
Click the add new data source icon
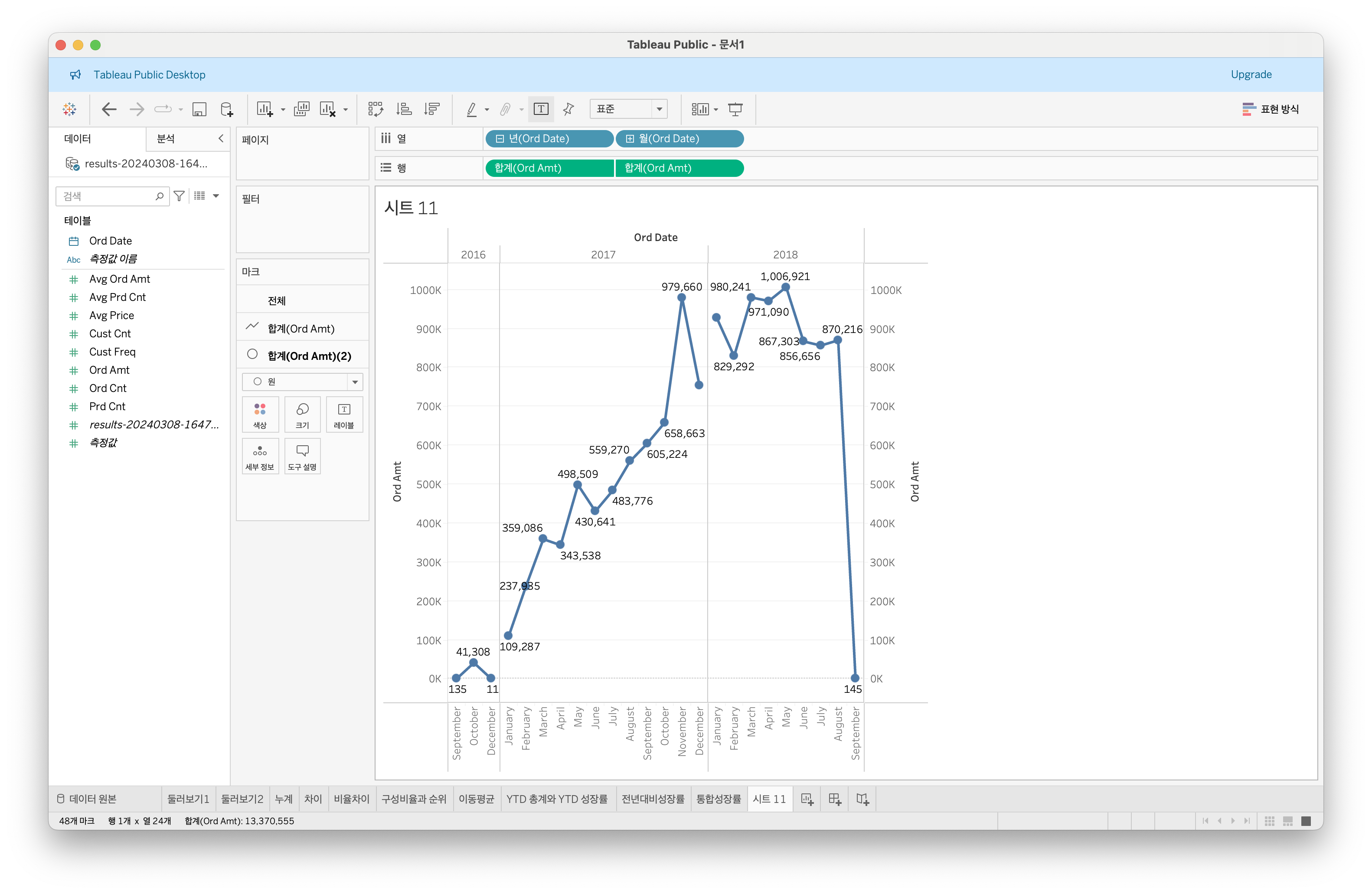click(x=227, y=109)
